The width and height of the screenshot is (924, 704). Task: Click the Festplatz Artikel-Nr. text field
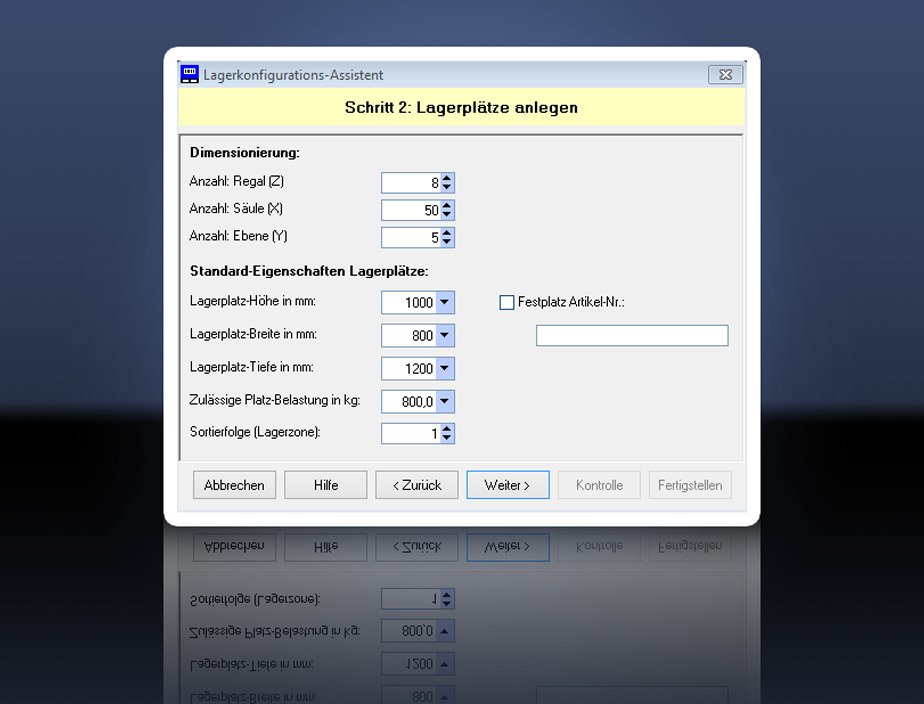[x=632, y=335]
